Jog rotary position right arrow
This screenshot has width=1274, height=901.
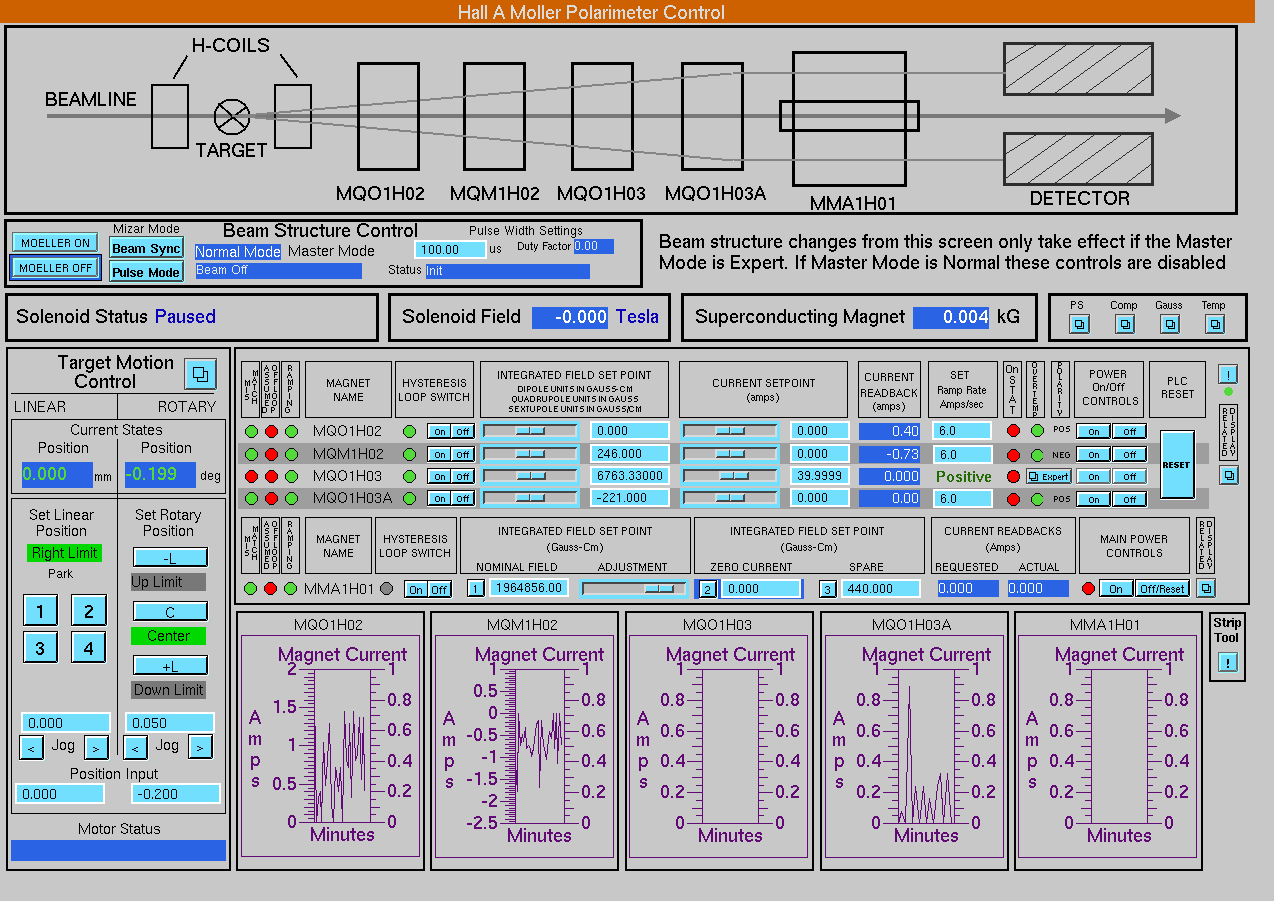[x=200, y=747]
